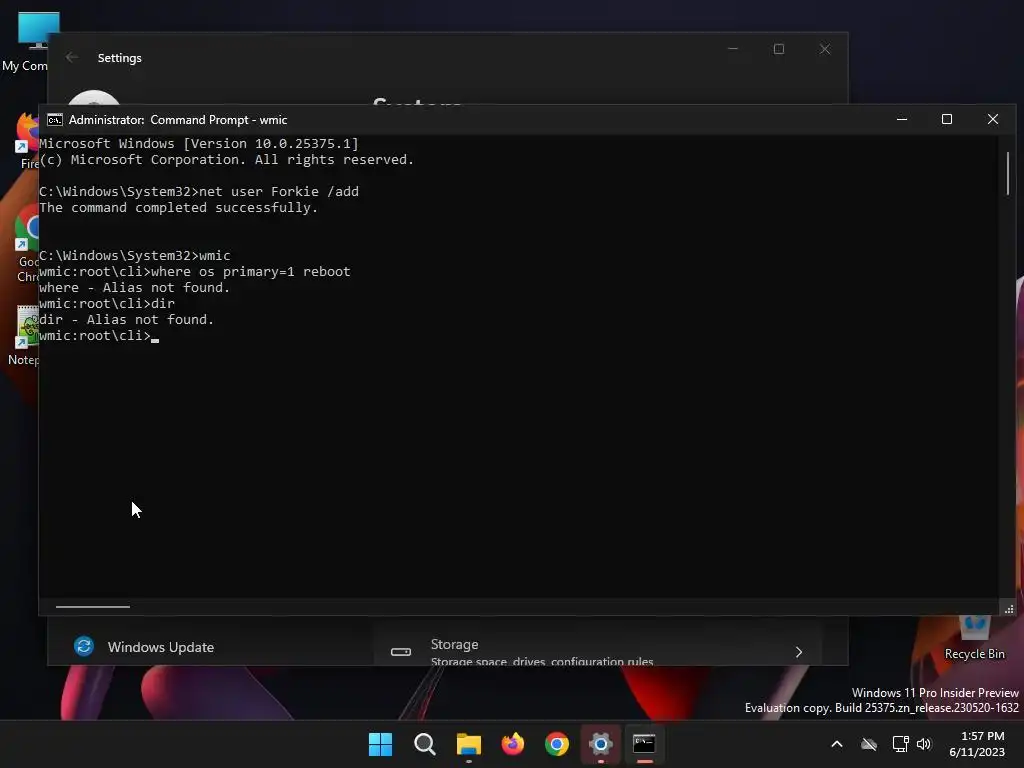Select Notepad++ desktop shortcut
Image resolution: width=1024 pixels, height=768 pixels.
[x=24, y=336]
